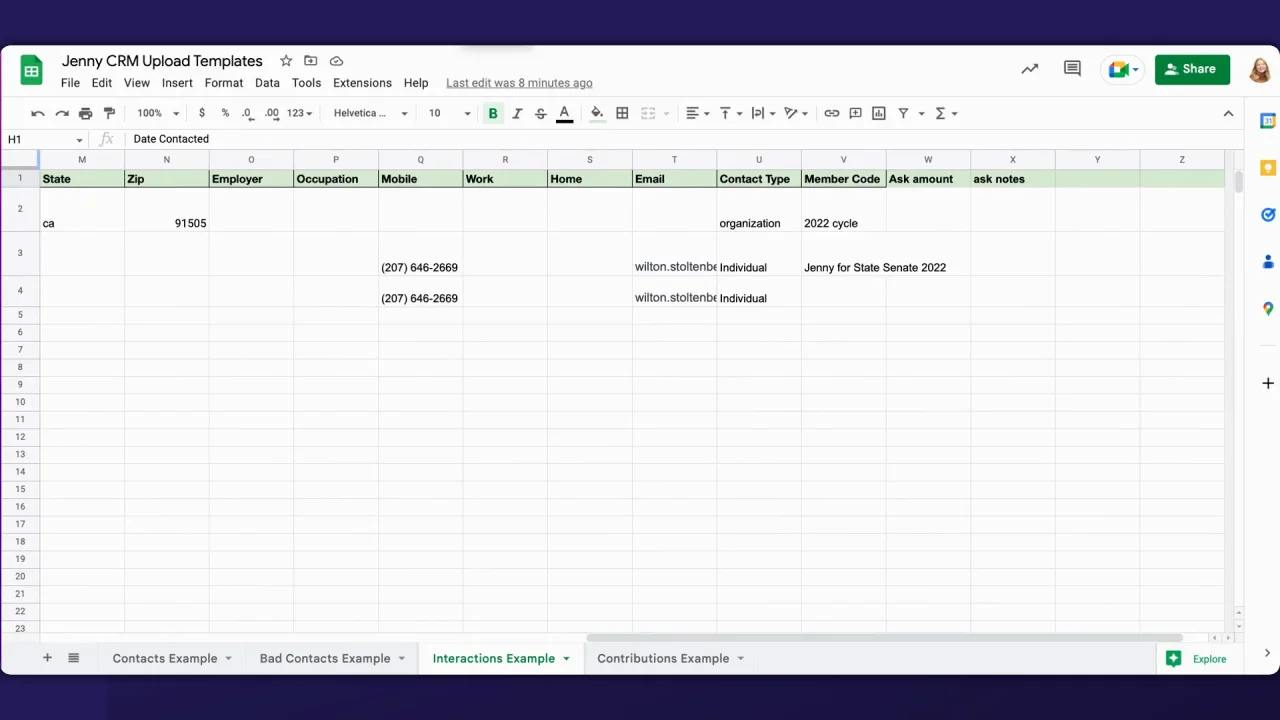Toggle strikethrough formatting
The height and width of the screenshot is (720, 1280).
pos(541,114)
